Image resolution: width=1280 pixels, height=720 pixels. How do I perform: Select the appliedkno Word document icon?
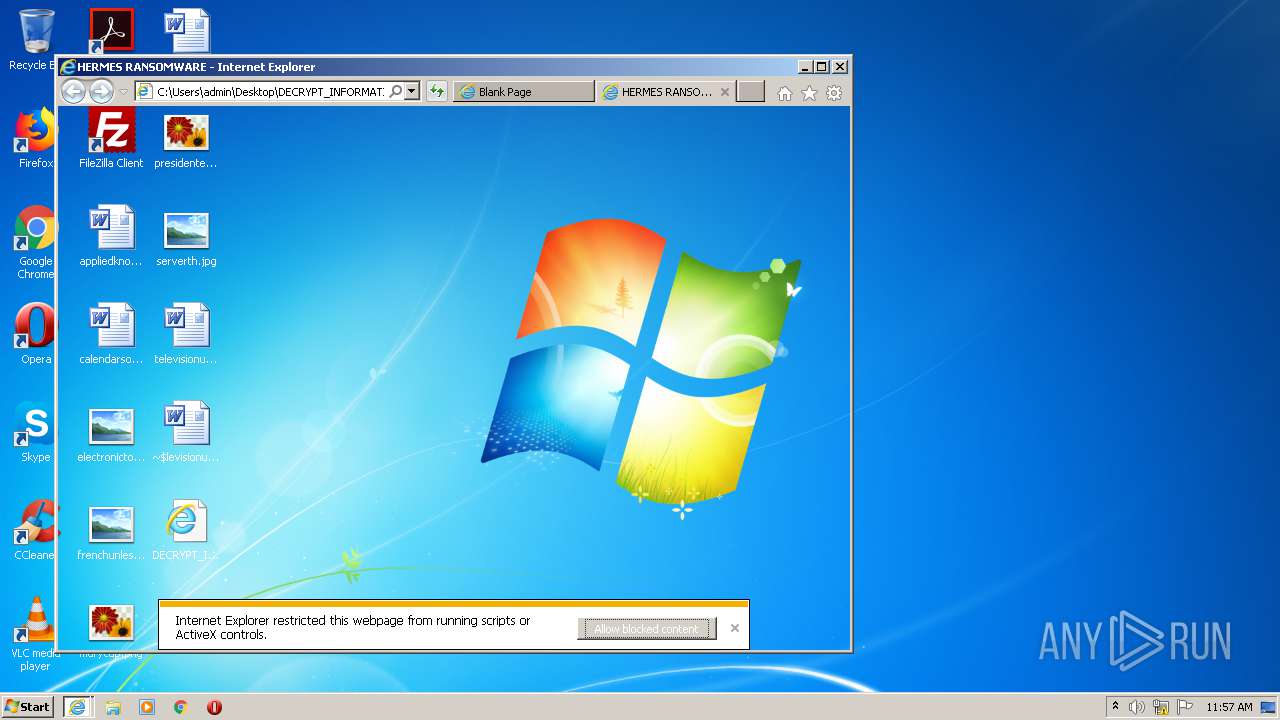point(111,236)
